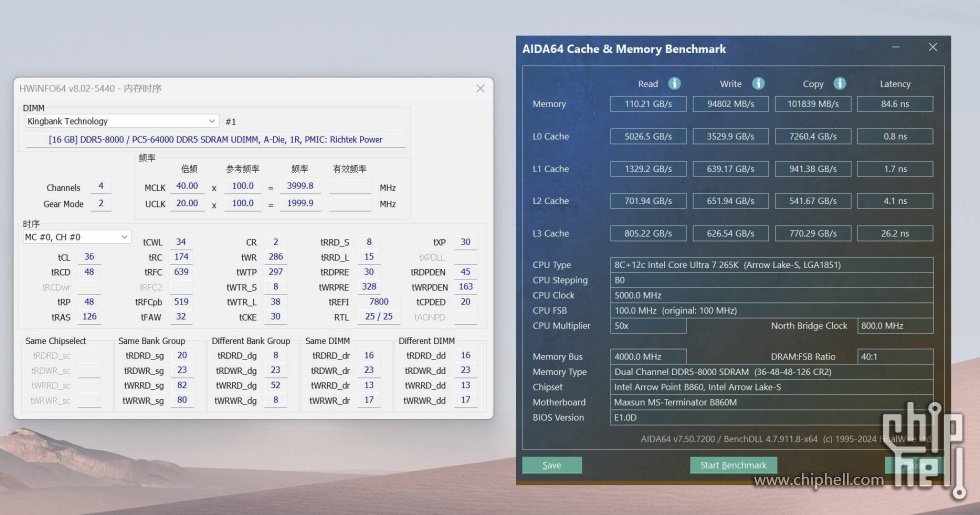The width and height of the screenshot is (980, 515).
Task: Click the Memory Bus 4000.0 MHz field
Action: [x=648, y=356]
